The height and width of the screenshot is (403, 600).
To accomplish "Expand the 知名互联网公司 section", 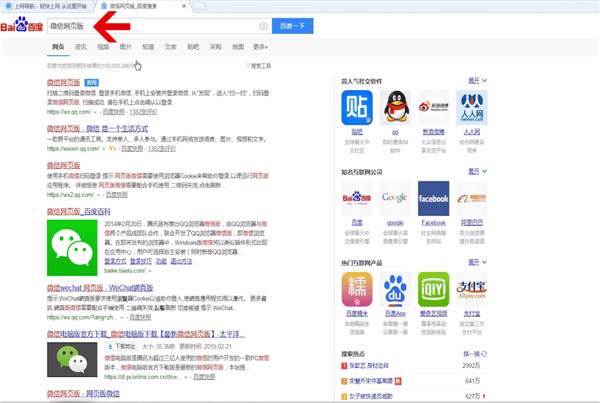I will (478, 171).
